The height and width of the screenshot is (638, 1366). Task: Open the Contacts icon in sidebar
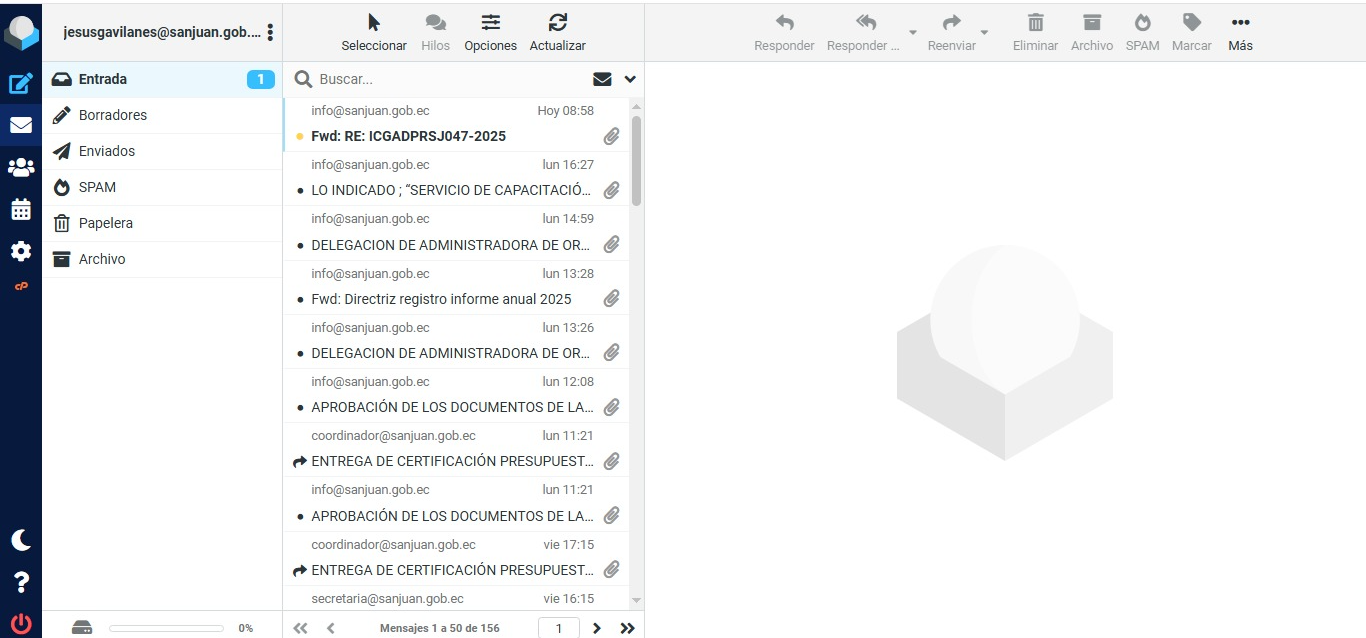click(21, 167)
